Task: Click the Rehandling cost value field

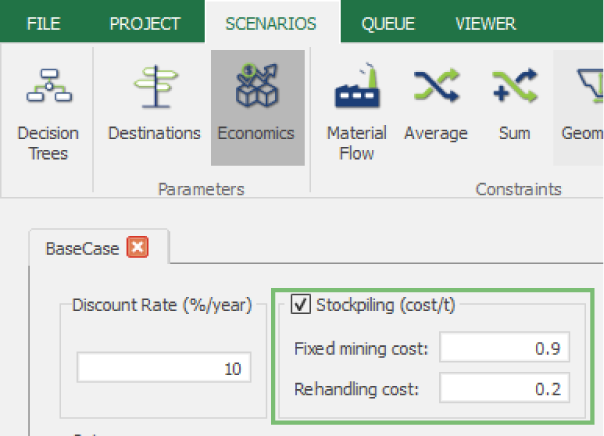Action: [504, 389]
